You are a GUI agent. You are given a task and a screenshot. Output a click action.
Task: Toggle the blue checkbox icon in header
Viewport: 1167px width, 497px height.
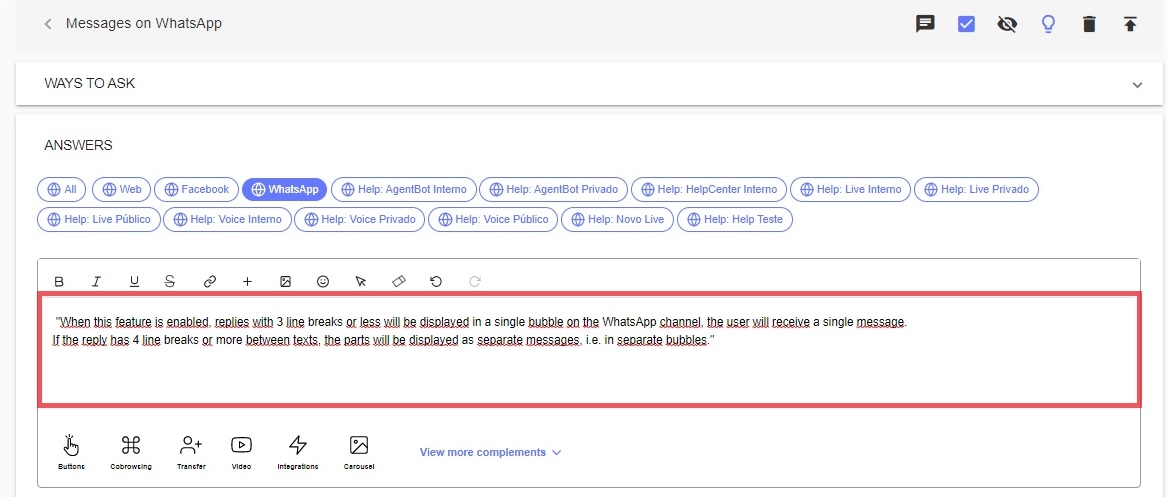[966, 25]
